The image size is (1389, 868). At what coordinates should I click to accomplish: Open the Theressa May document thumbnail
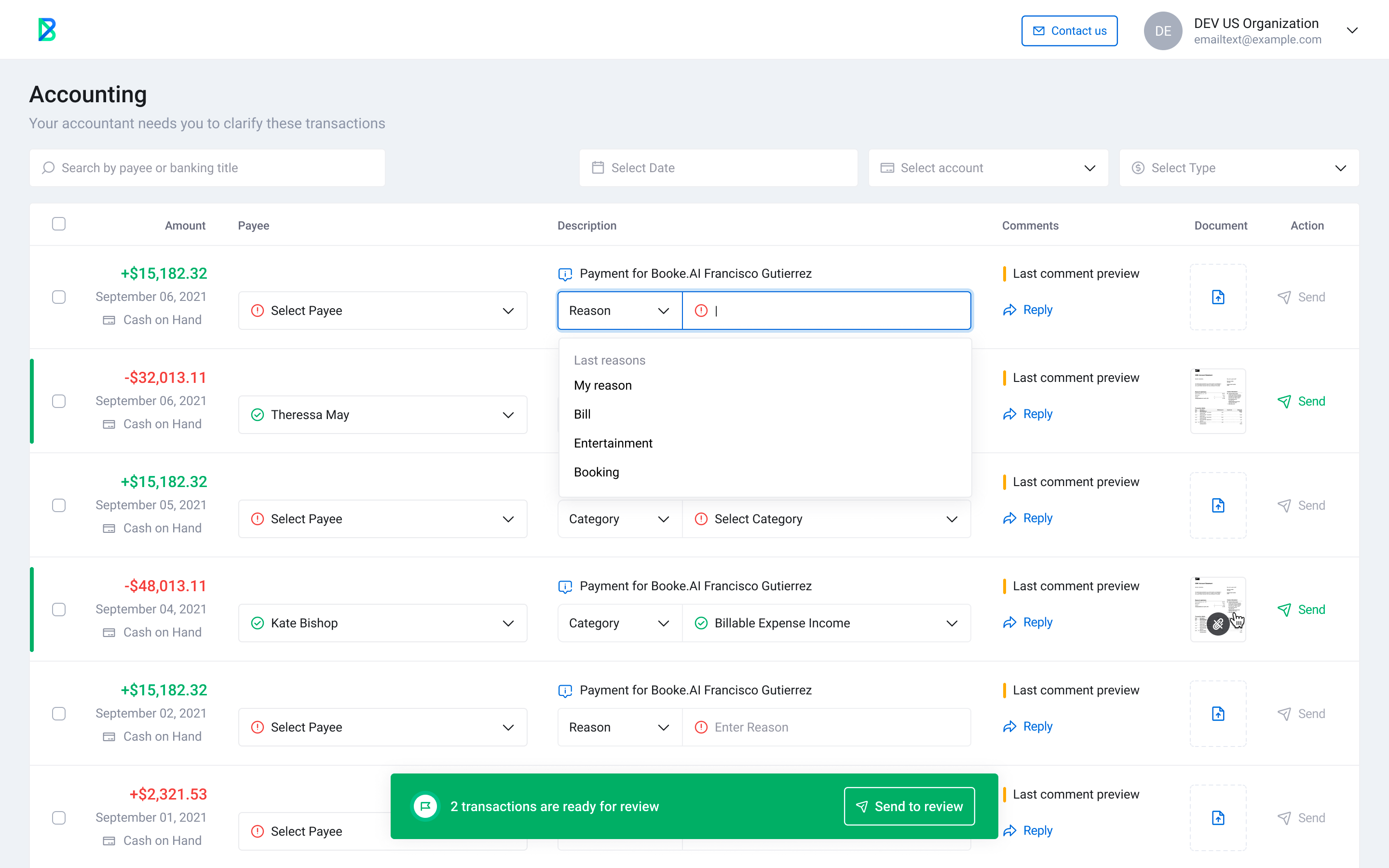(1217, 401)
